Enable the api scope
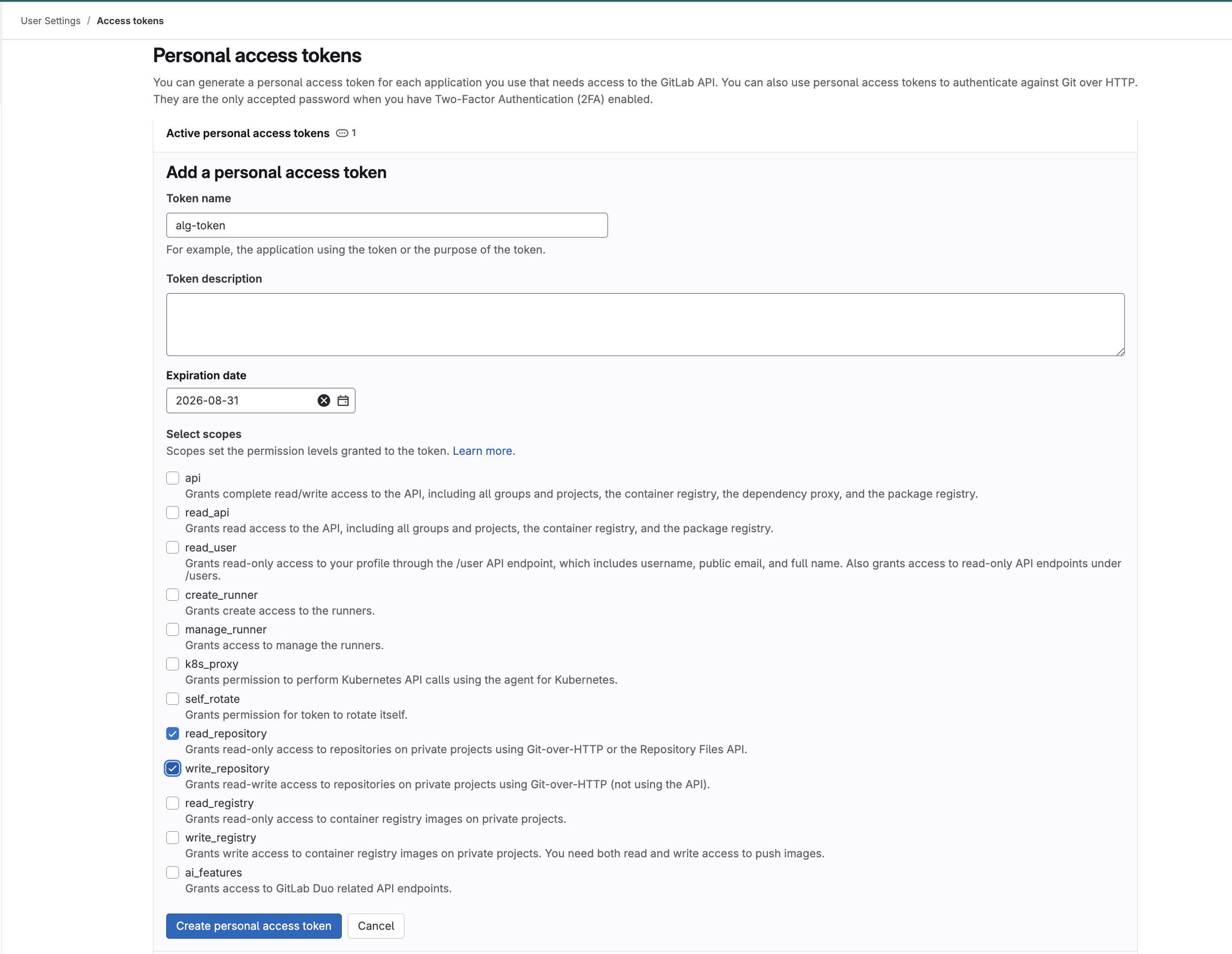Viewport: 1232px width, 954px height. tap(173, 478)
